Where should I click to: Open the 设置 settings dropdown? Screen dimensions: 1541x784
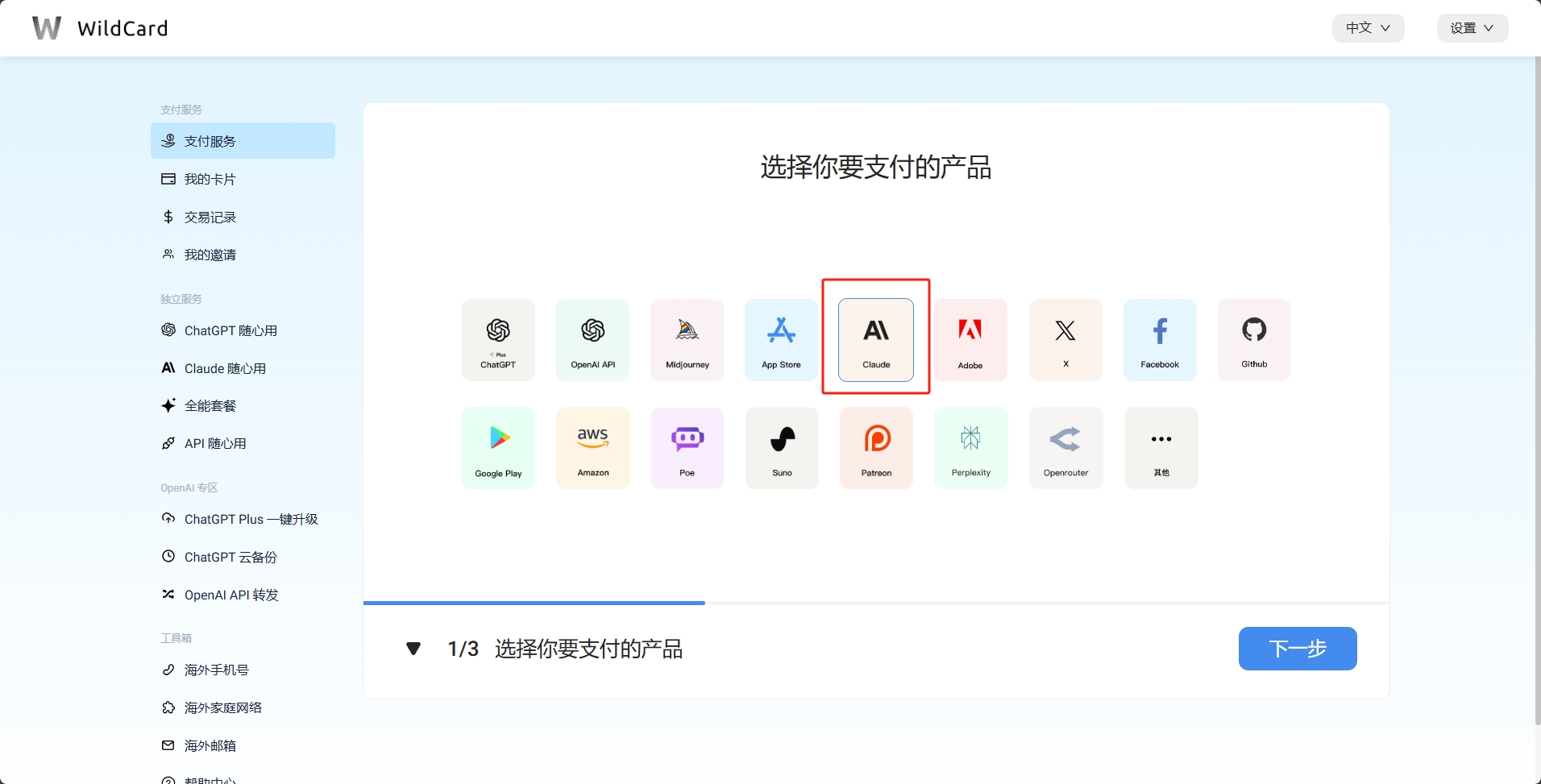[1472, 28]
